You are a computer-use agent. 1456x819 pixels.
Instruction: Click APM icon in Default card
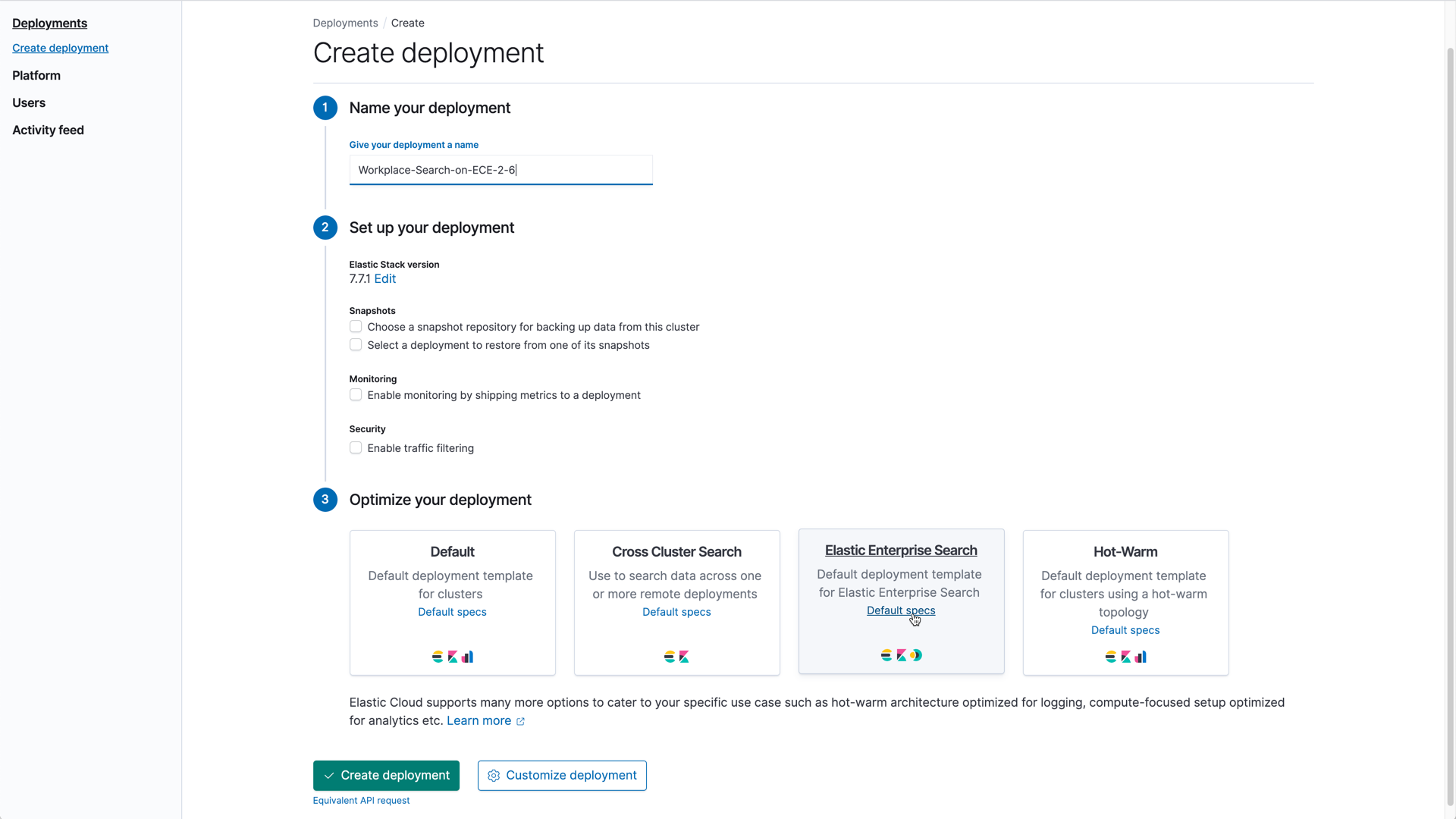pos(467,657)
